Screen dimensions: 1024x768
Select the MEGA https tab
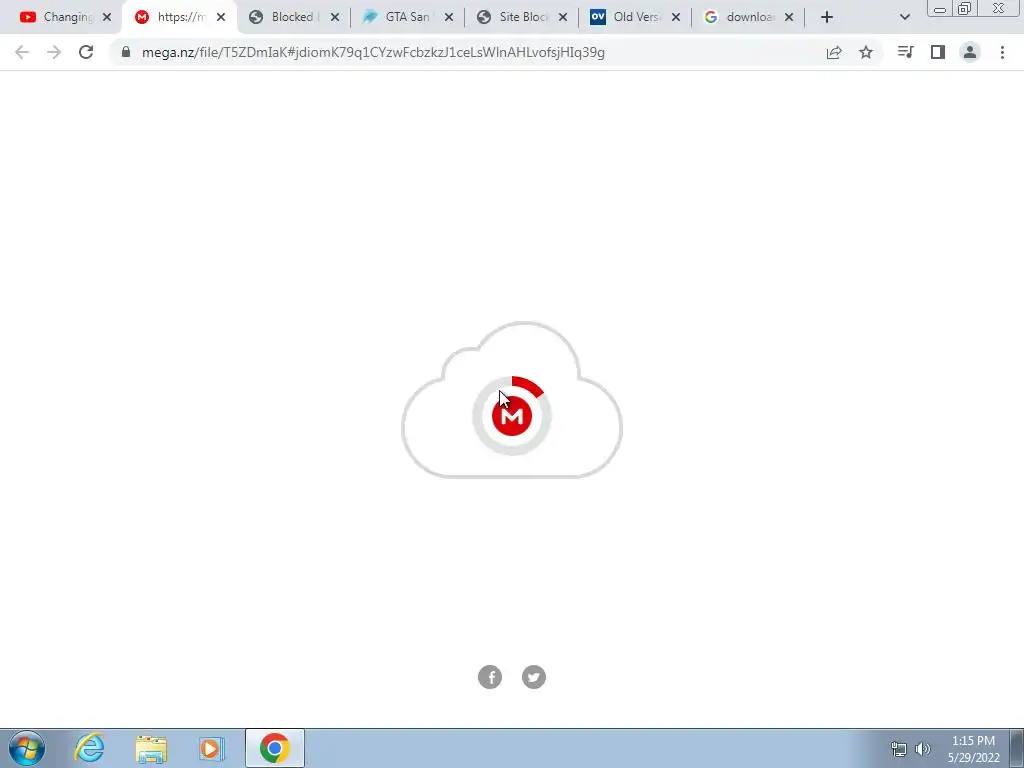[x=178, y=17]
